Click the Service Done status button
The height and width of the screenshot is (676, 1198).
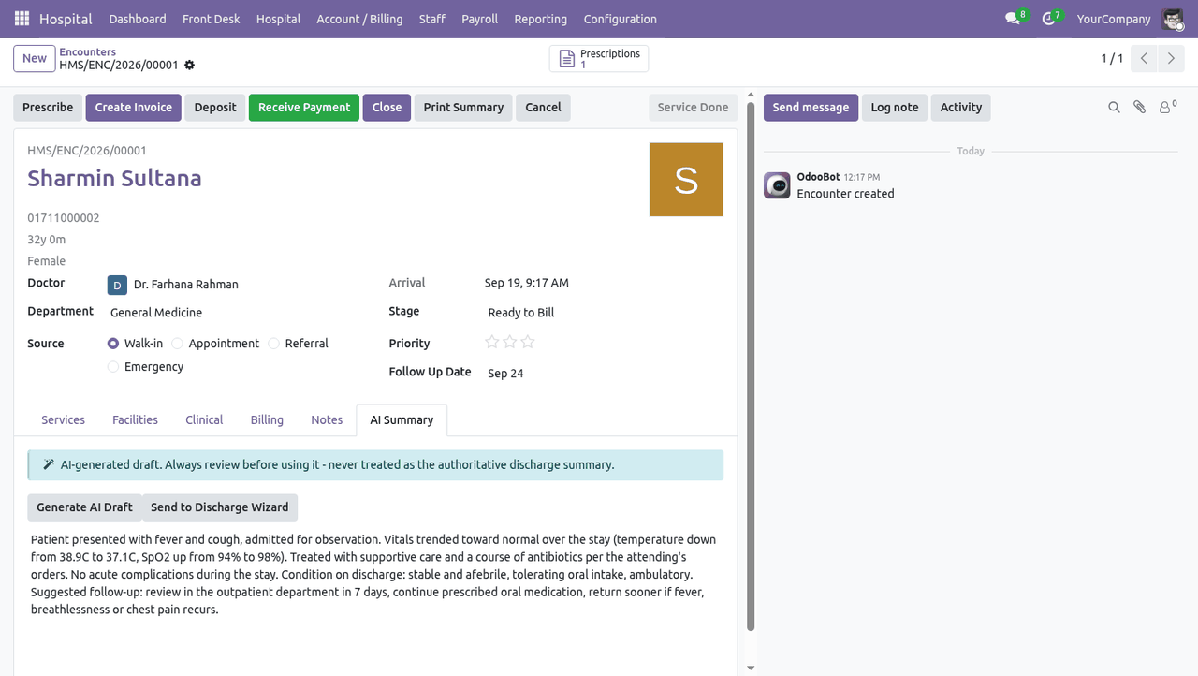point(693,108)
